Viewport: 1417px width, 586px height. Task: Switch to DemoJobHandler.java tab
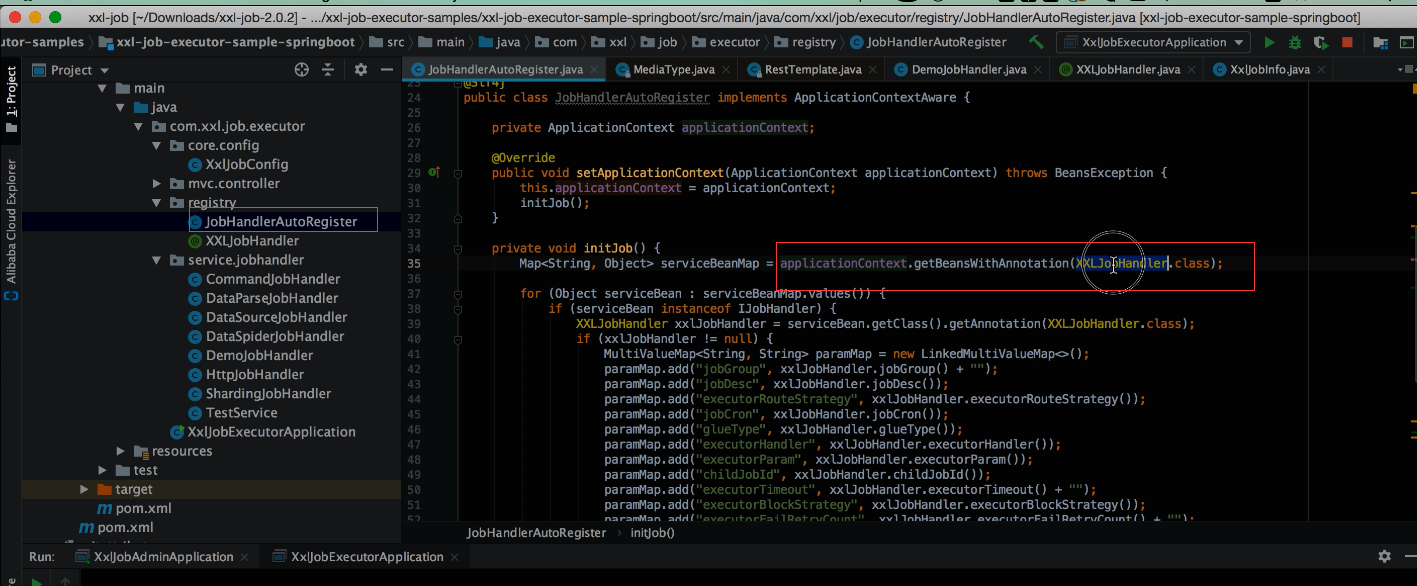click(968, 70)
